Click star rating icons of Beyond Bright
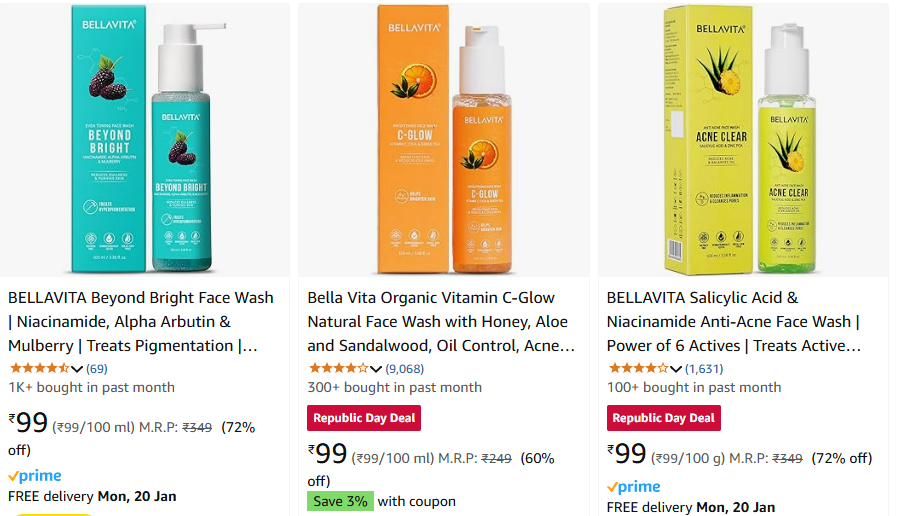Screen dimensions: 899x516 (x=40, y=368)
